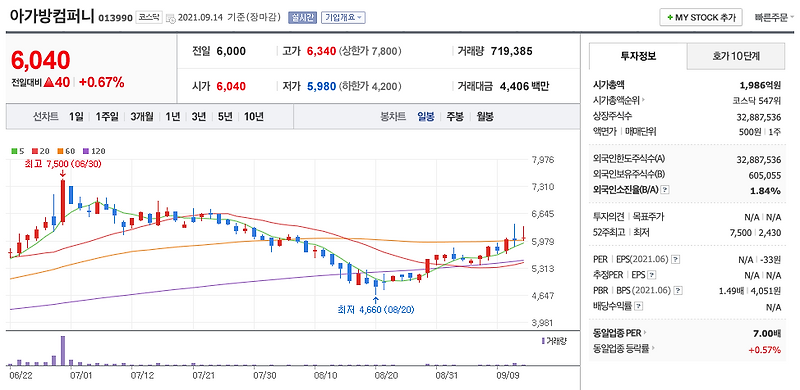Viewport: 800px width, 390px height.
Task: Click the current price 6,040
Action: pos(40,61)
